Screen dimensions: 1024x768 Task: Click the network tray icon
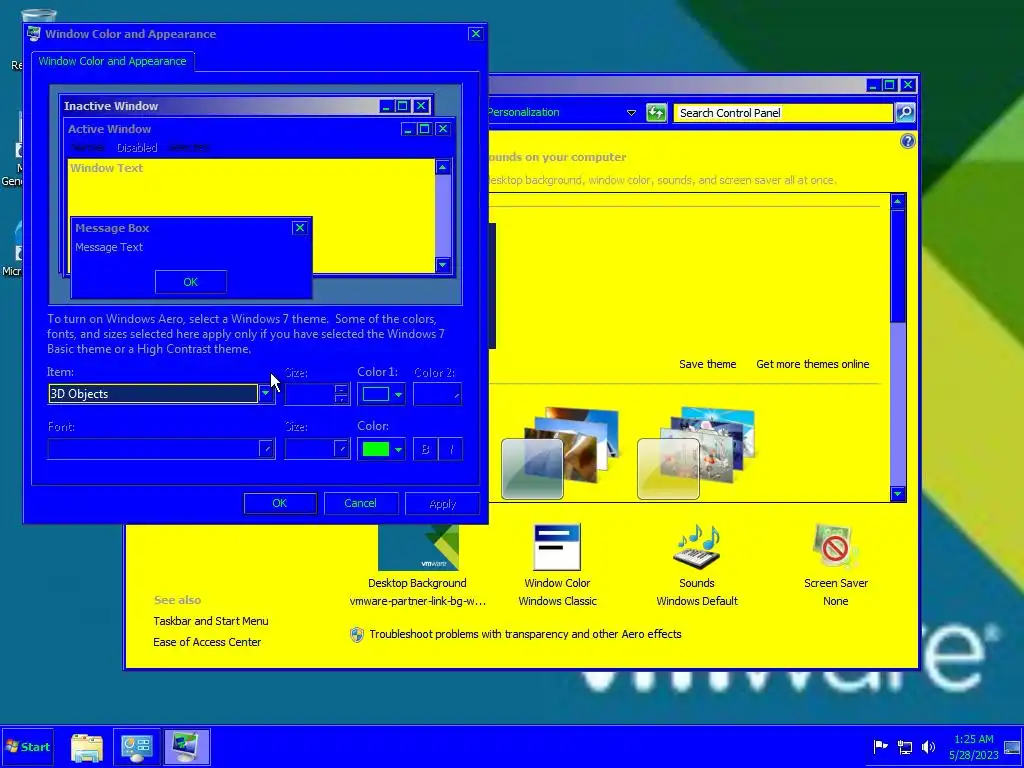point(904,746)
